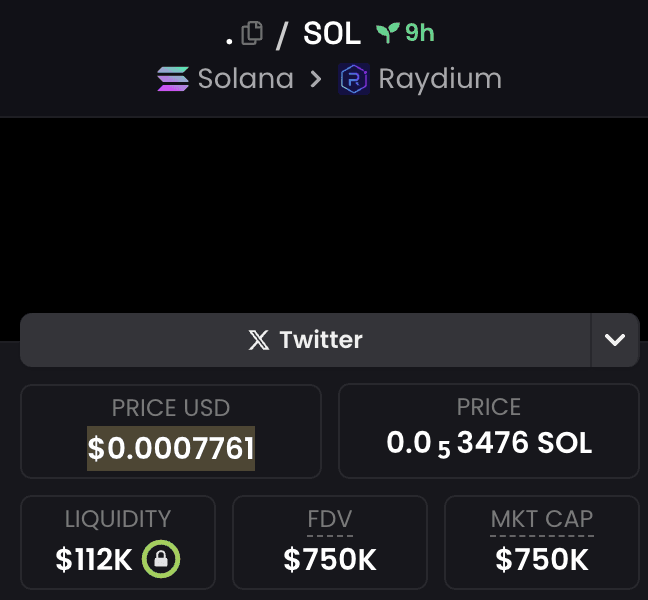Click the FDV underlined label

330,519
